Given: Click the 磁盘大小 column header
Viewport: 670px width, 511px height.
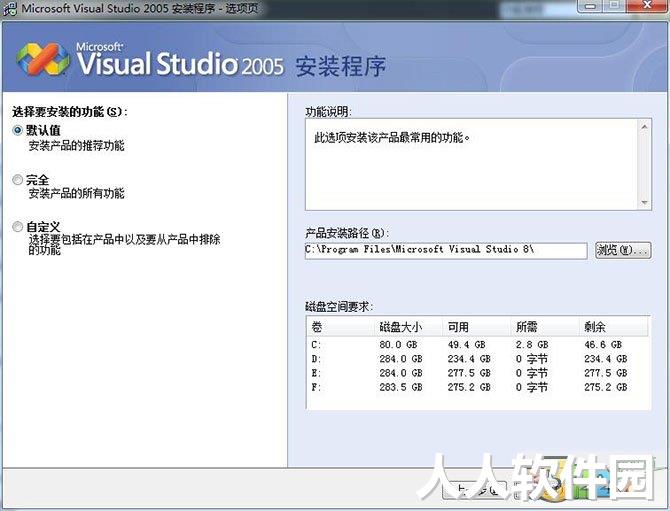Looking at the screenshot, I should click(x=408, y=327).
